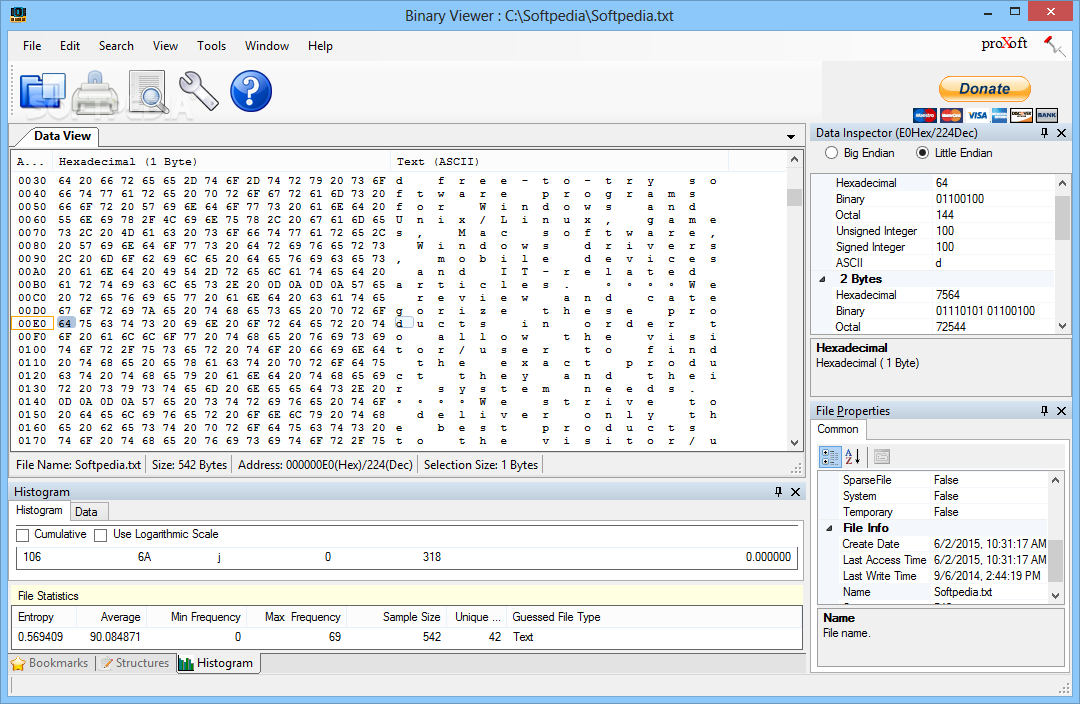The width and height of the screenshot is (1080, 704).
Task: Open the Search menu
Action: click(116, 45)
